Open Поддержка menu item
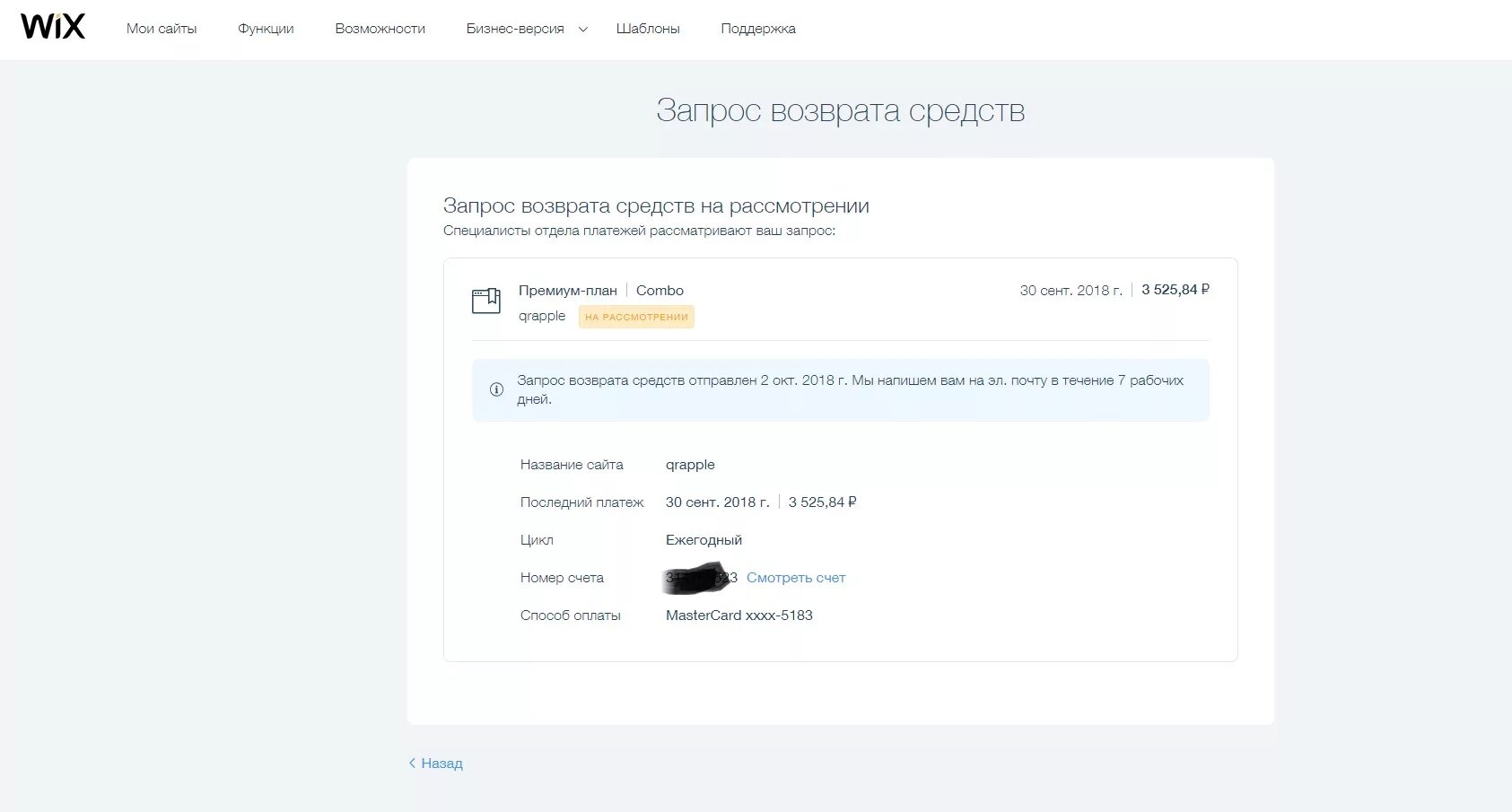The width and height of the screenshot is (1512, 812). 758,29
